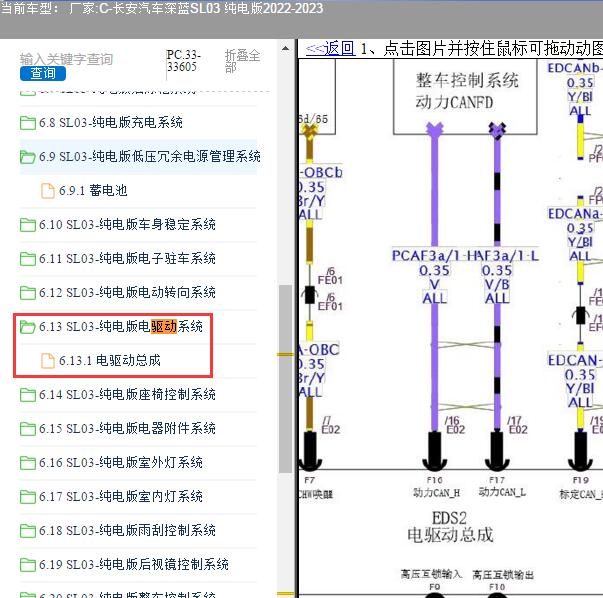
Task: Open the 6.9.1 蓄电池 document
Action: [93, 190]
